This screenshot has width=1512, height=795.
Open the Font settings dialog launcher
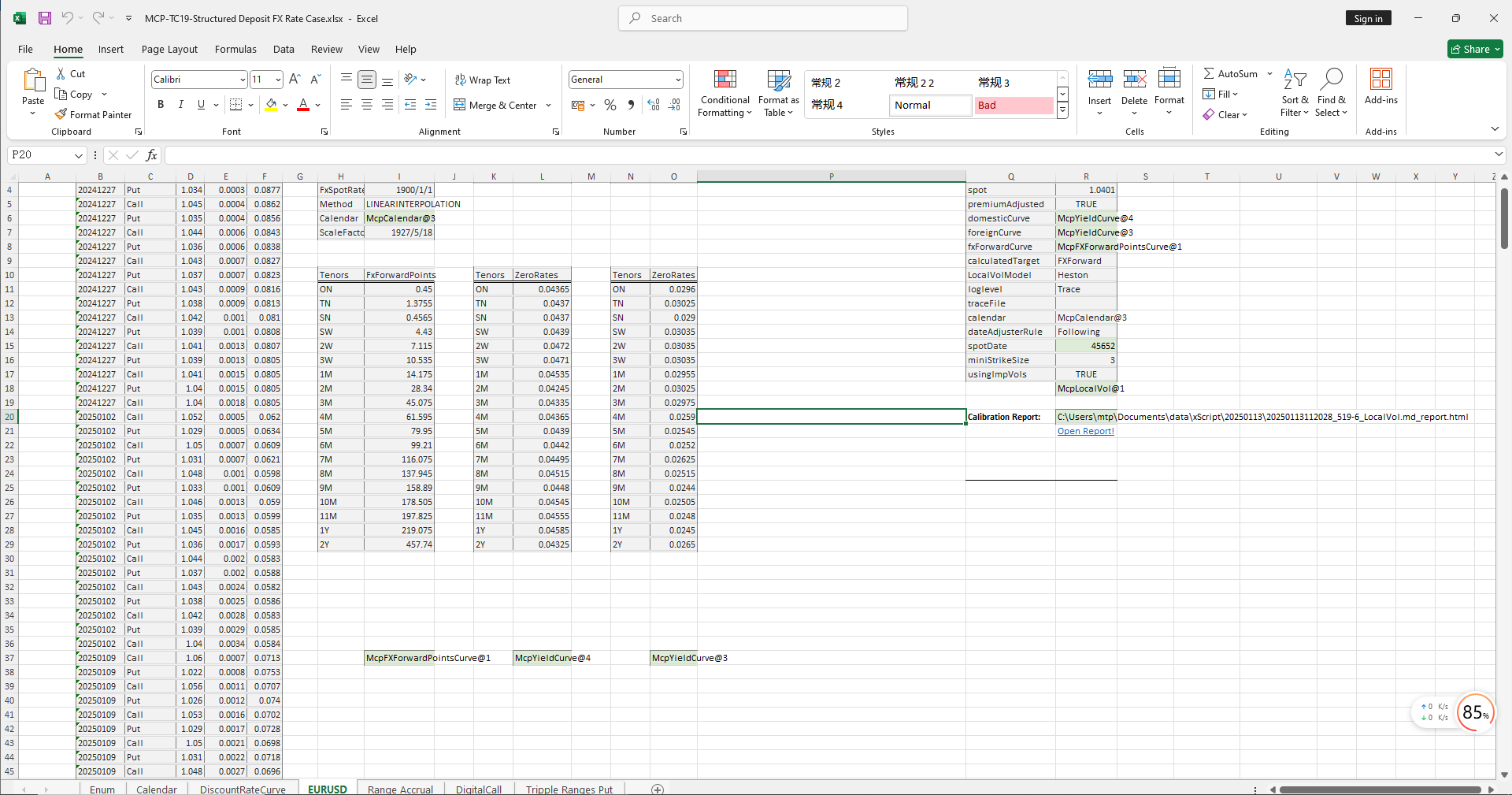pyautogui.click(x=324, y=132)
